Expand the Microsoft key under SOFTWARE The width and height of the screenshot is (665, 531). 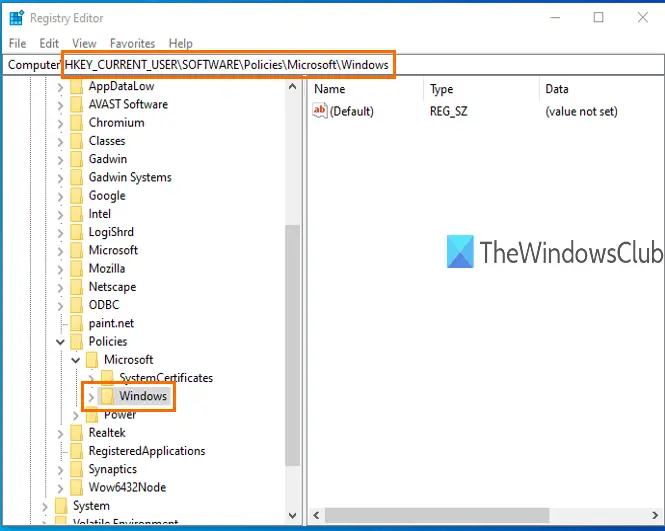[x=60, y=251]
